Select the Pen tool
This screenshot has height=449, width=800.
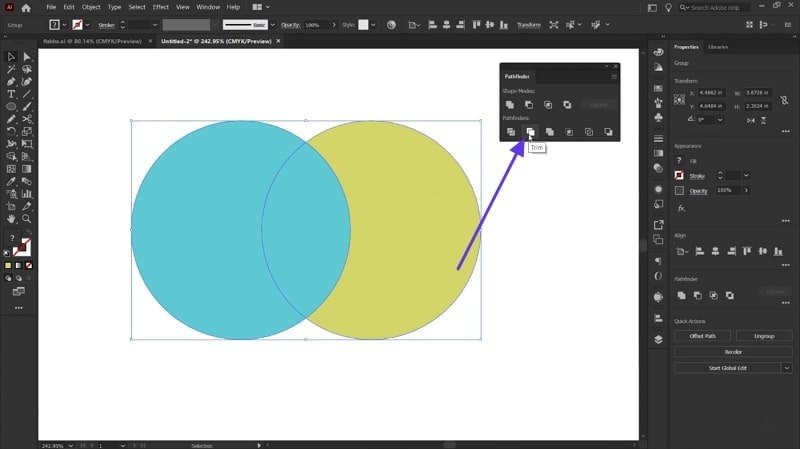[11, 82]
